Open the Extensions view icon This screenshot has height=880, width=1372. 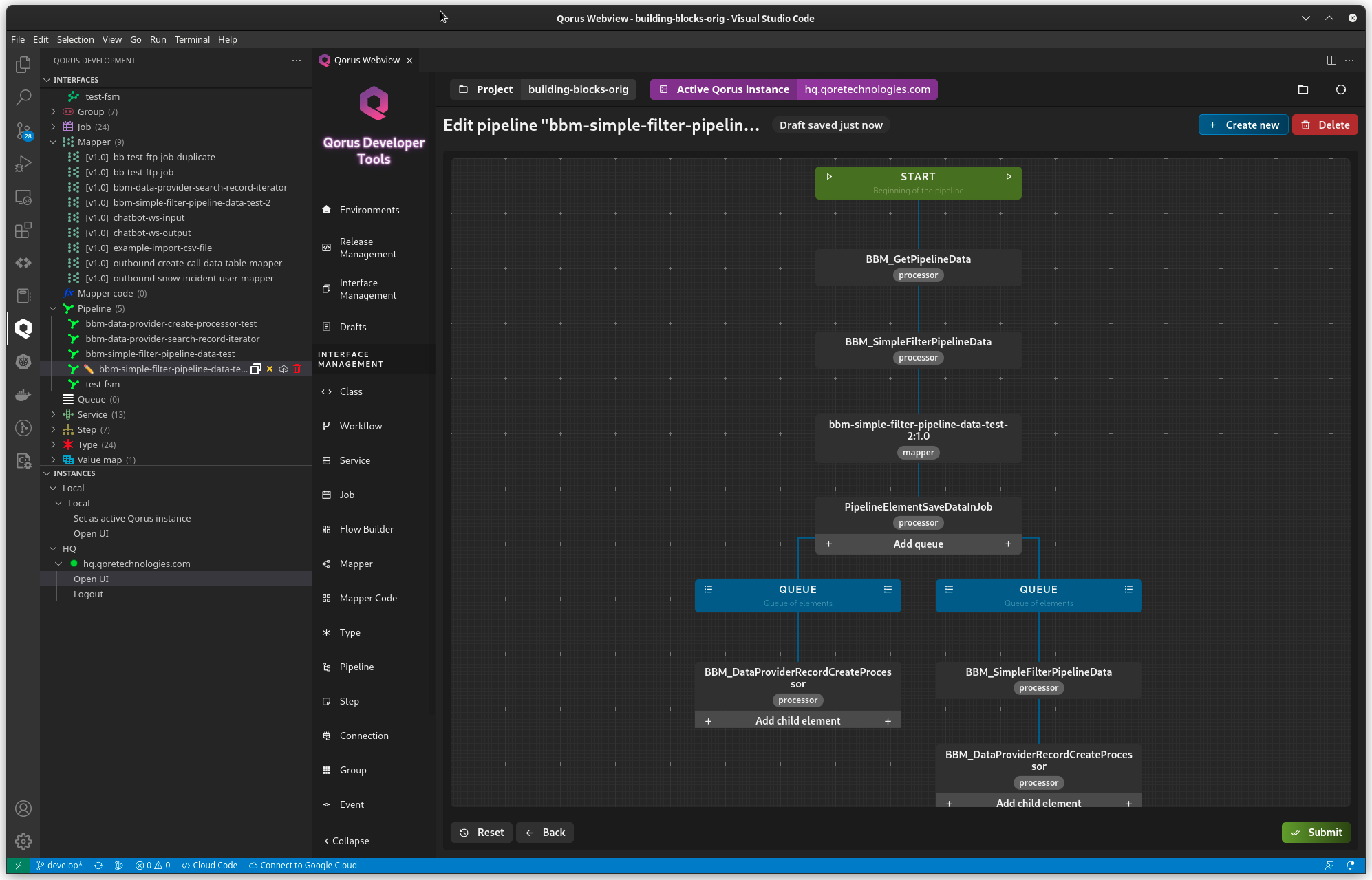coord(23,230)
